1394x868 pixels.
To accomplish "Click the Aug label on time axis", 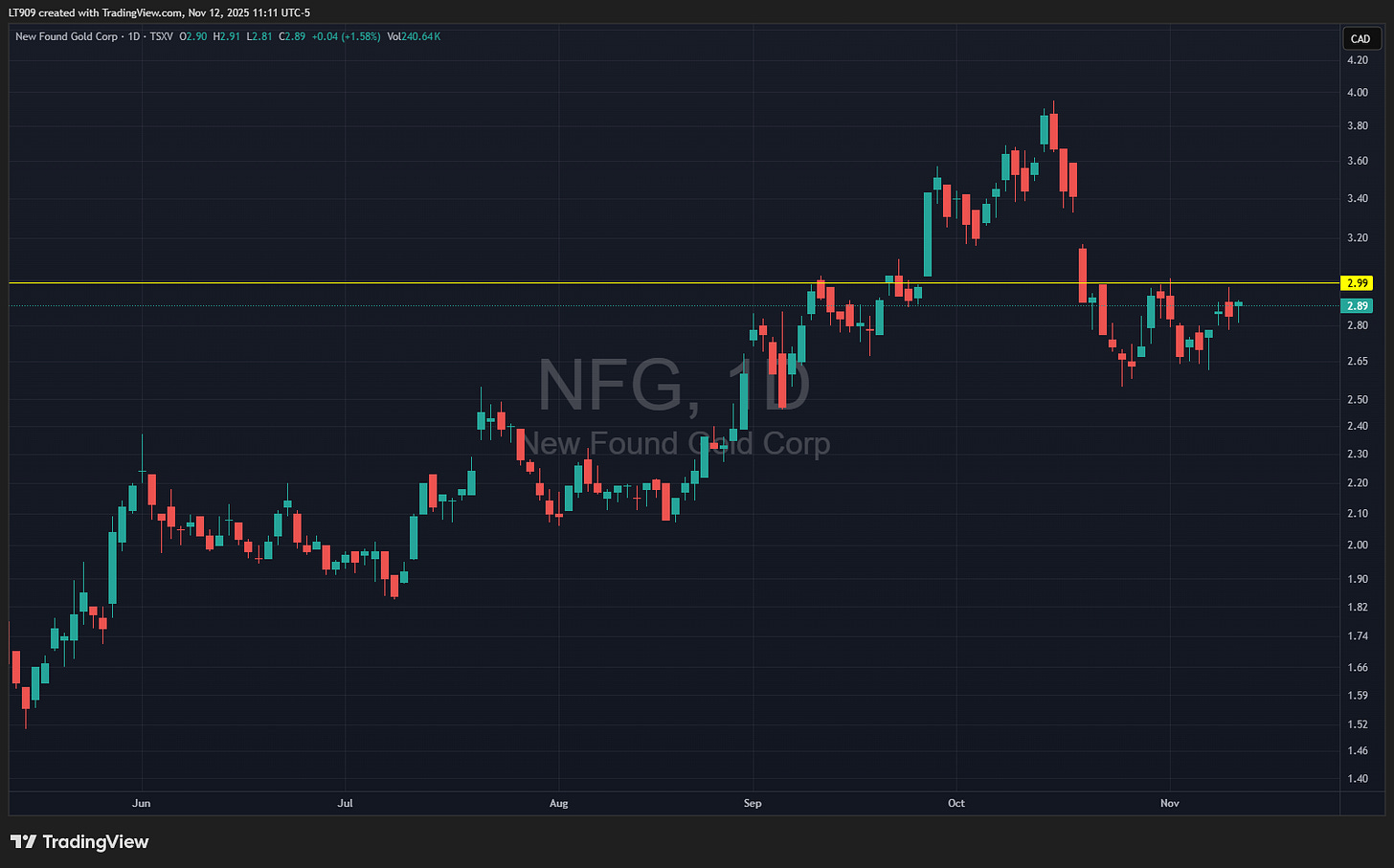I will (x=558, y=803).
